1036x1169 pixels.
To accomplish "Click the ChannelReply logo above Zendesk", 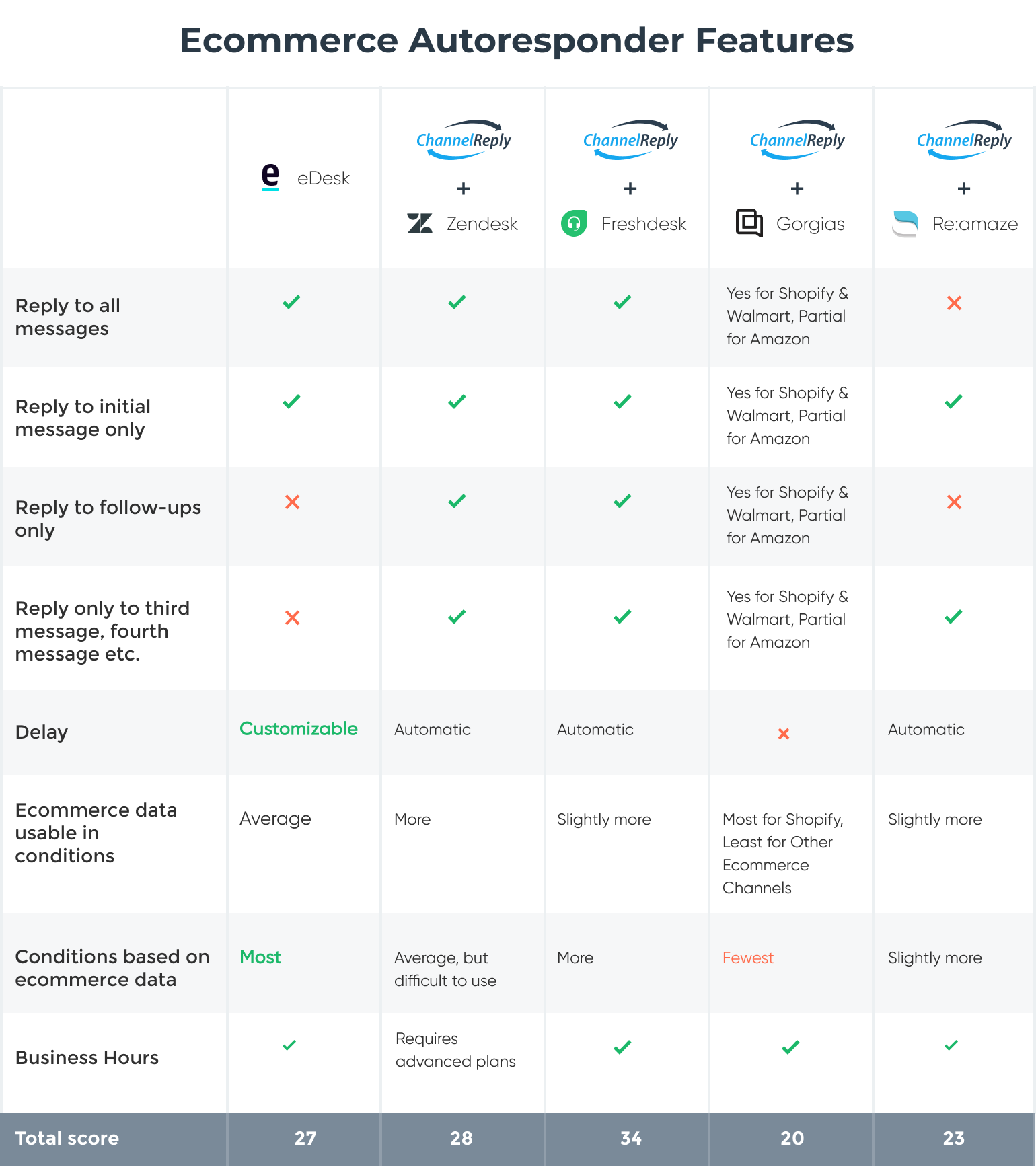I will point(464,140).
